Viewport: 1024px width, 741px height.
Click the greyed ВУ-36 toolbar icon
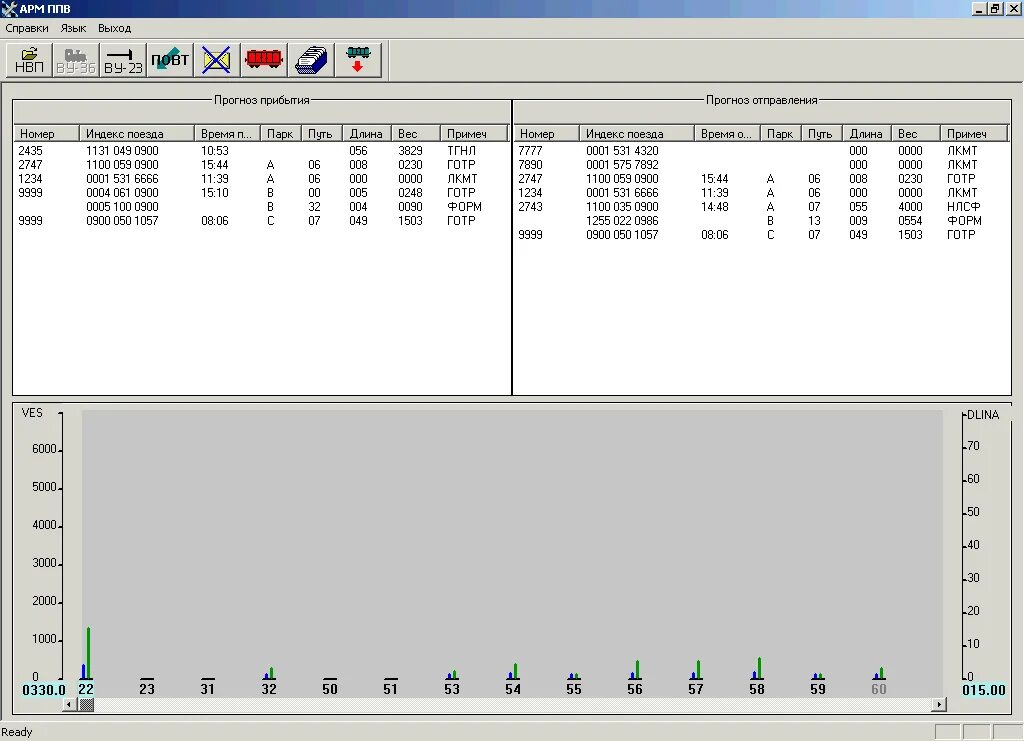click(x=76, y=60)
